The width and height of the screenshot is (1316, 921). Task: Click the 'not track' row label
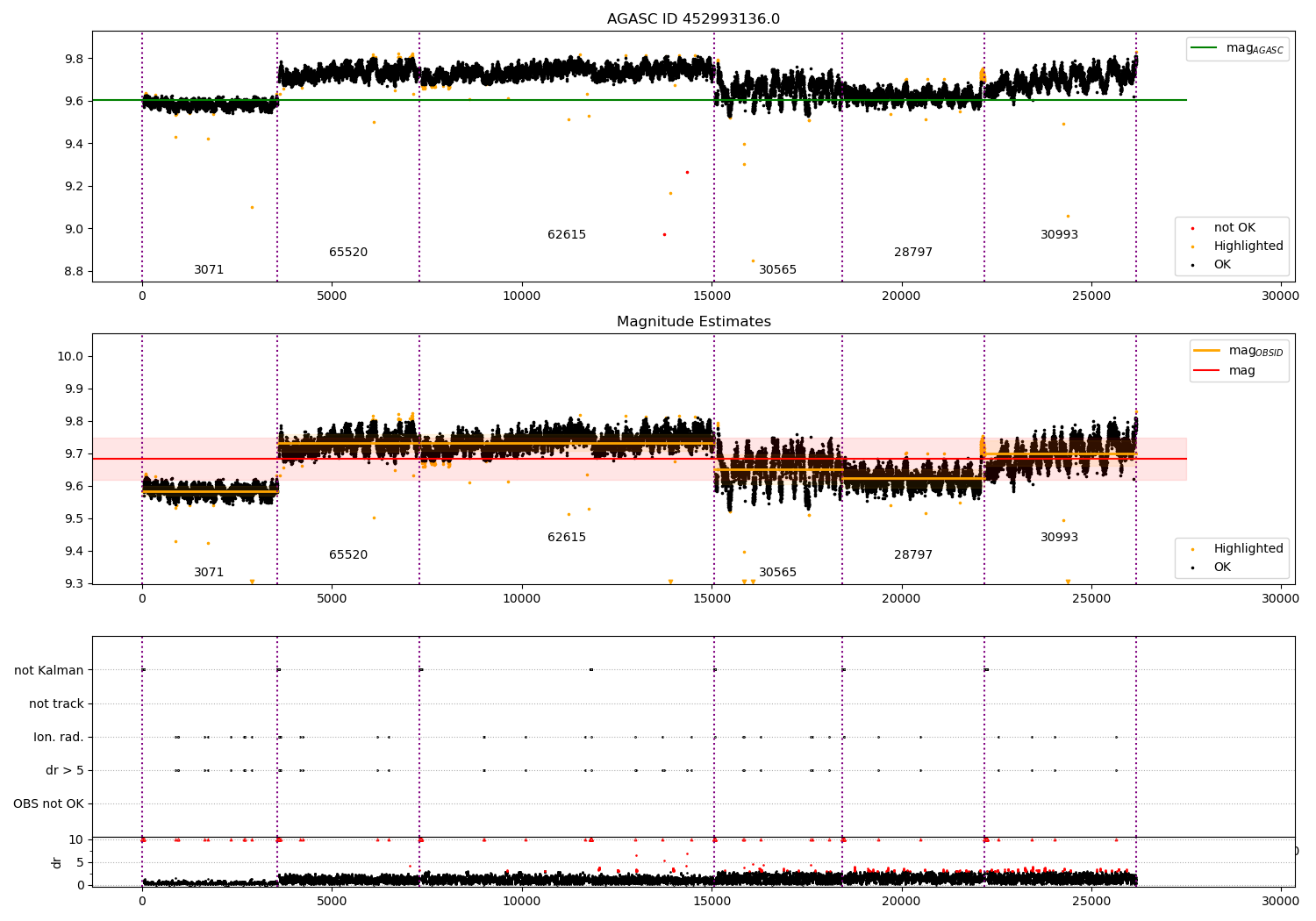pyautogui.click(x=56, y=704)
